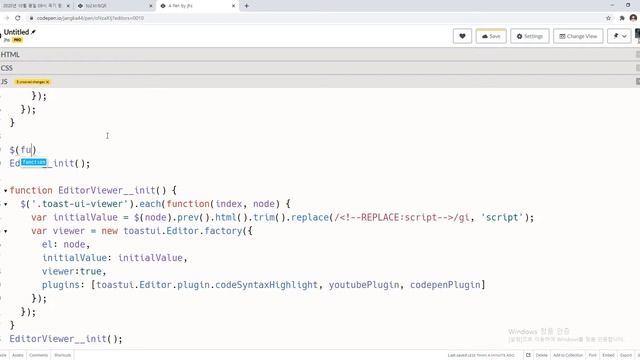
Task: Bookmark this page with the star icon
Action: click(x=608, y=18)
